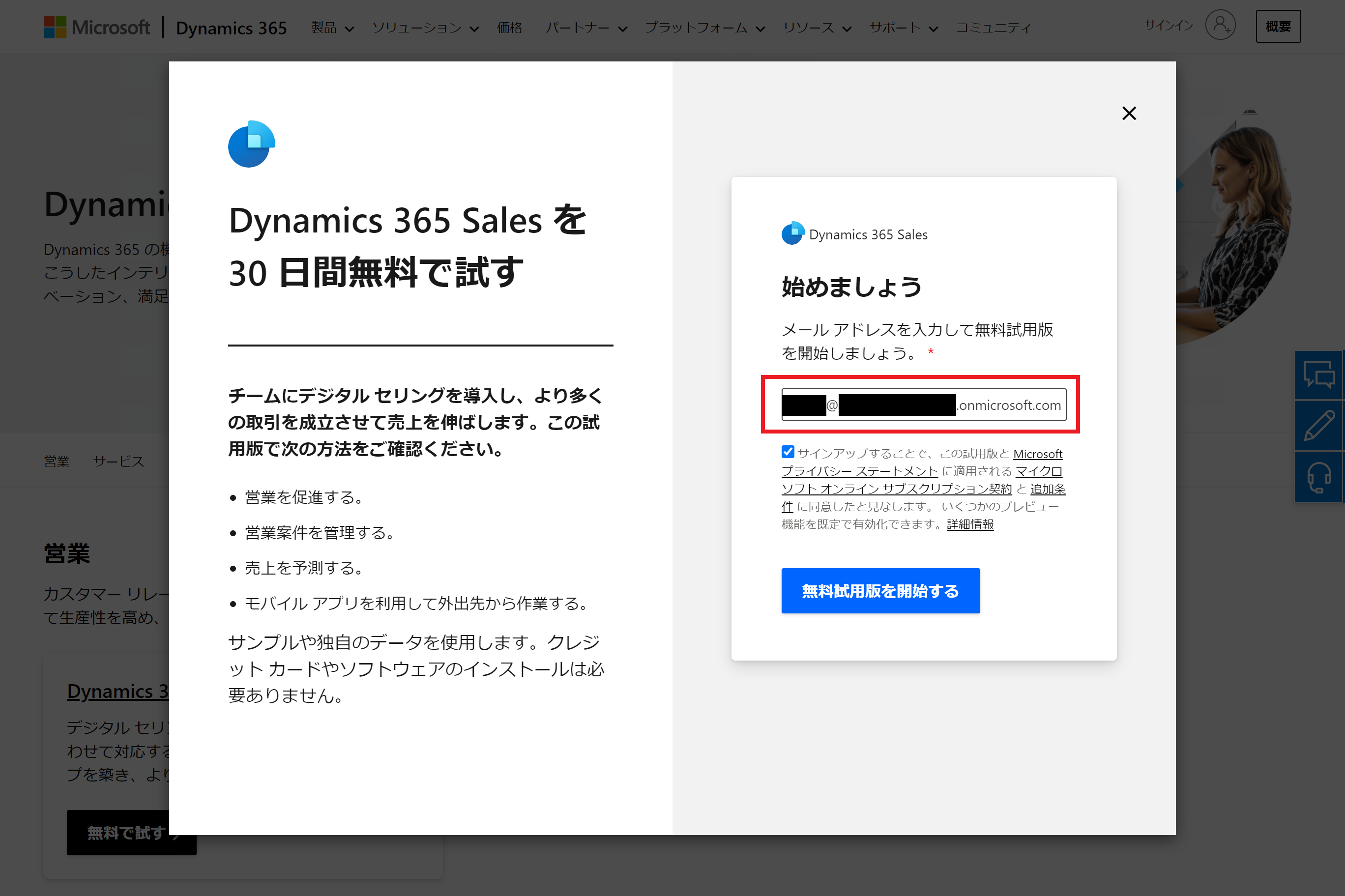
Task: Open the pencil feedback icon
Action: point(1319,426)
